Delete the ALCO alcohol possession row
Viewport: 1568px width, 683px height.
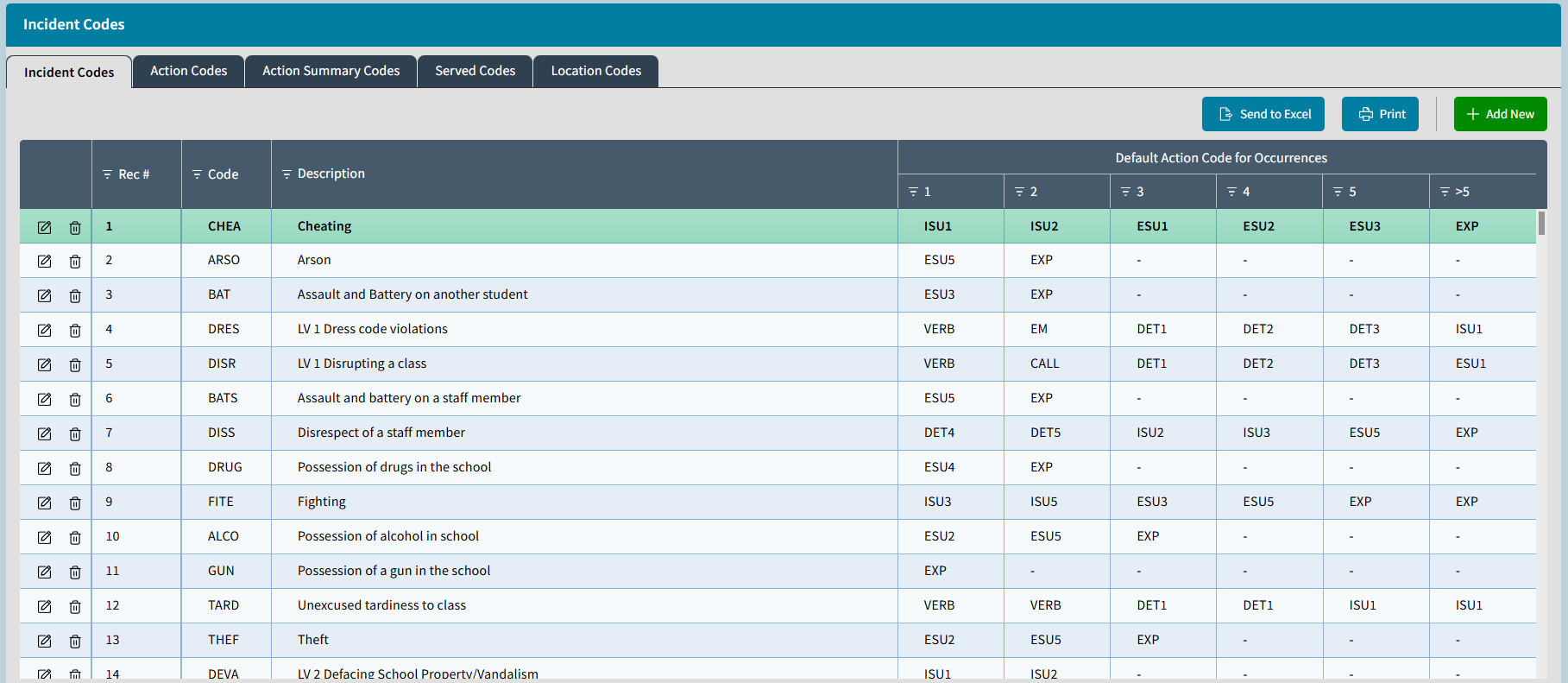coord(75,537)
